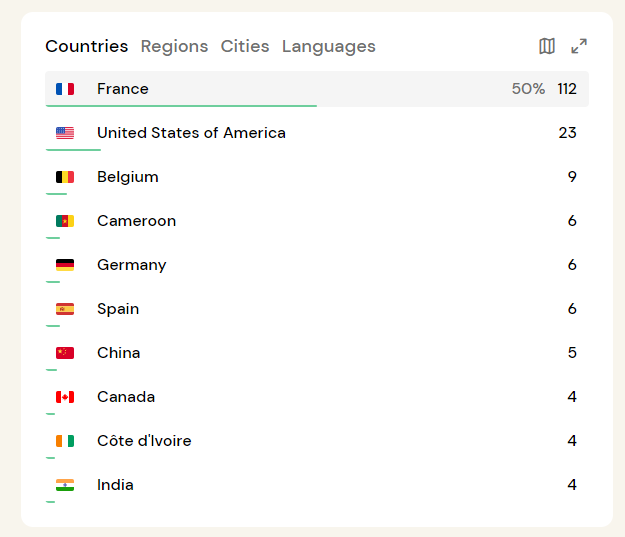The width and height of the screenshot is (625, 537).
Task: Click the France flag icon
Action: [65, 89]
